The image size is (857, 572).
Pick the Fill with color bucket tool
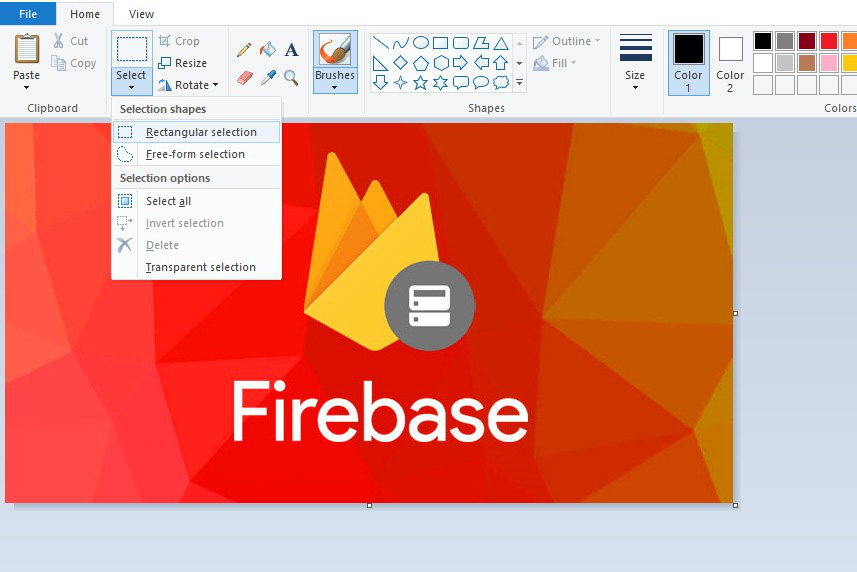click(x=267, y=50)
